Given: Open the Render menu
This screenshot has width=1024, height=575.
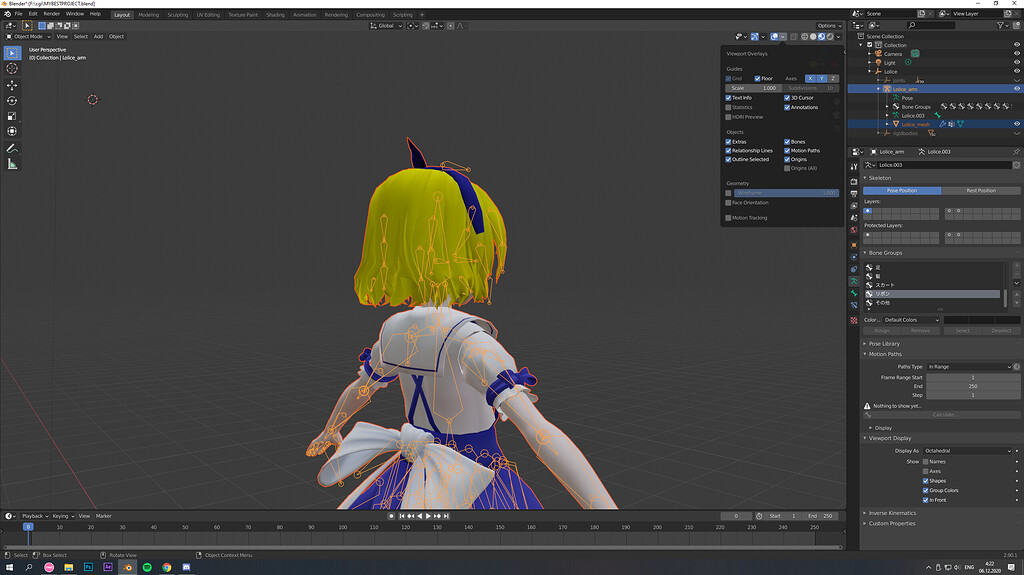Looking at the screenshot, I should tap(52, 14).
